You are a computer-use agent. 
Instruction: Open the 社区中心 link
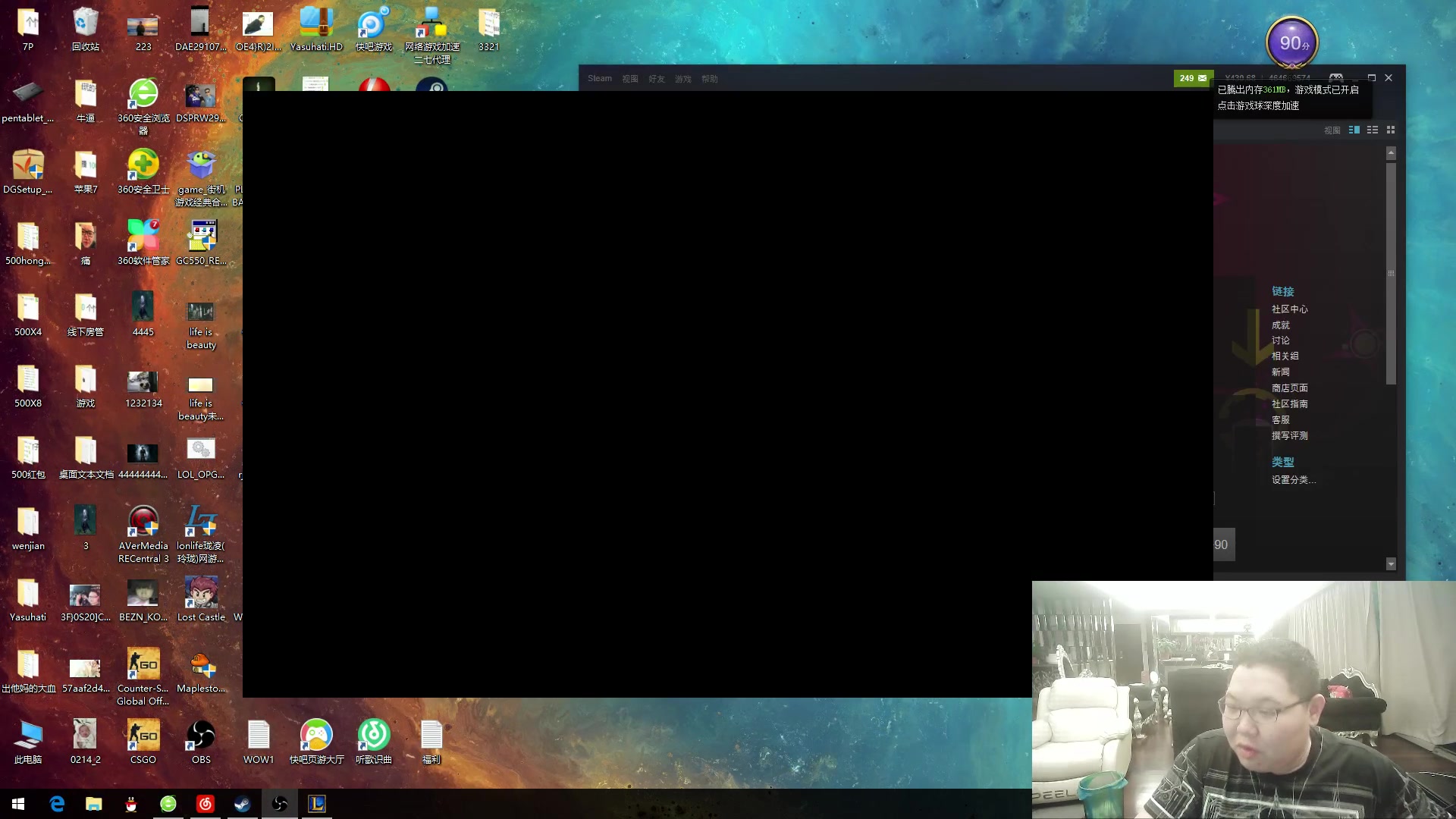coord(1289,309)
